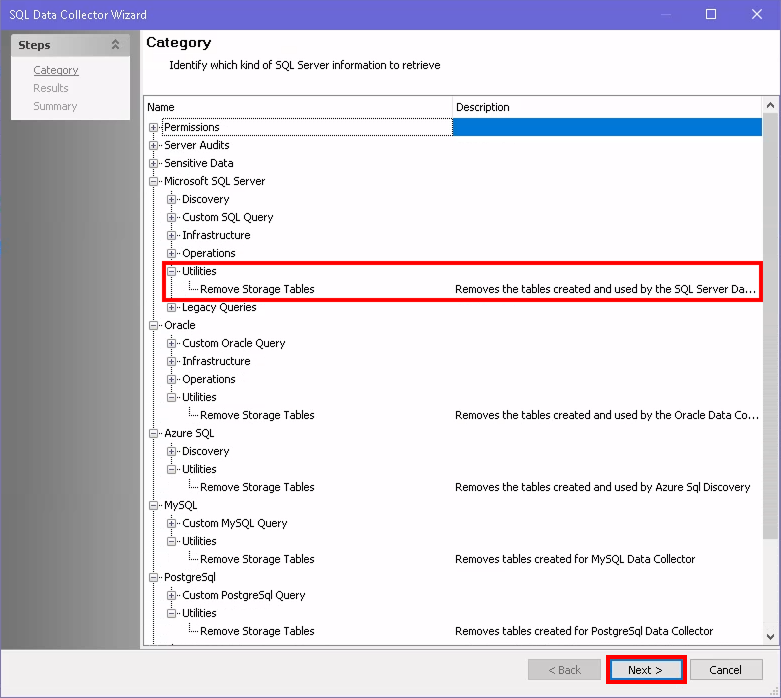Click the Next button
This screenshot has width=781, height=698.
point(646,670)
